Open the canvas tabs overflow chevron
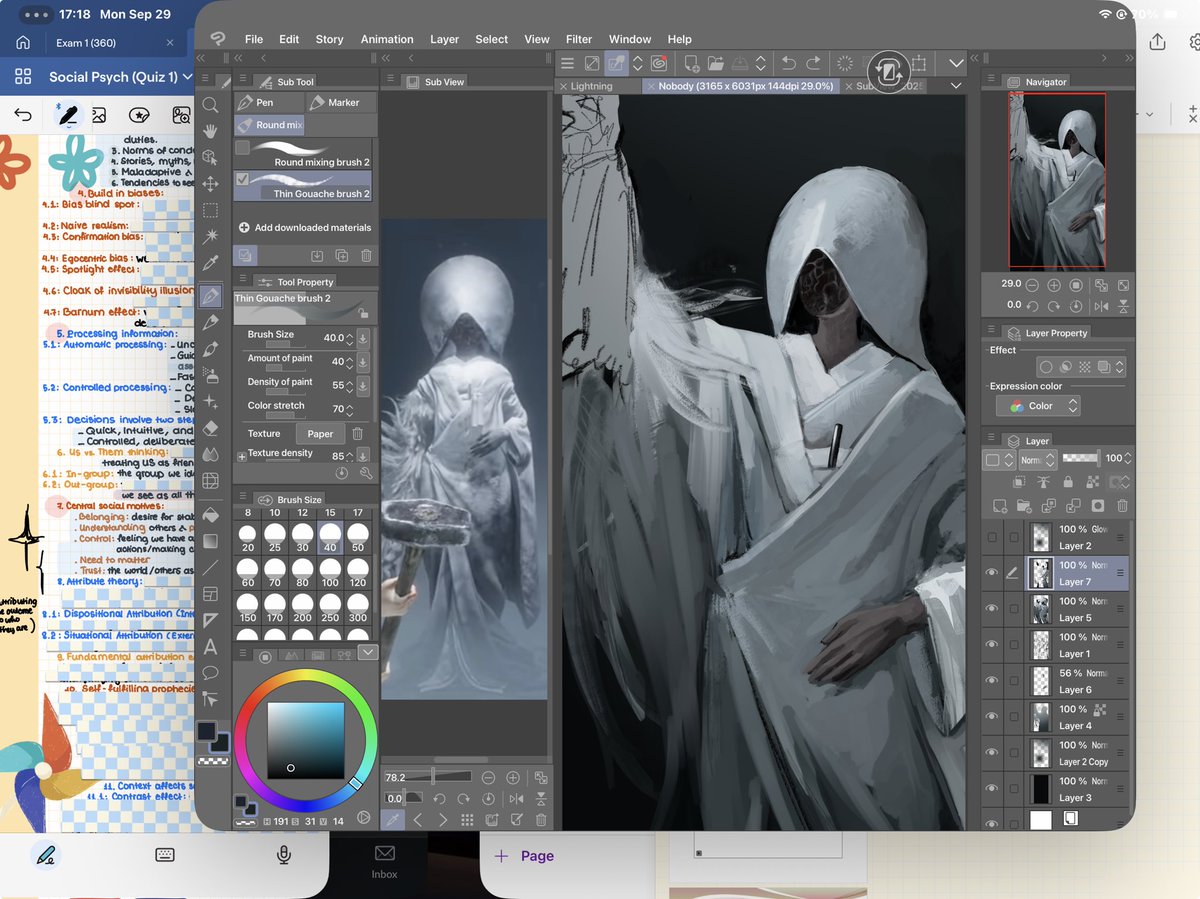Screen dimensions: 1200x899 956,86
